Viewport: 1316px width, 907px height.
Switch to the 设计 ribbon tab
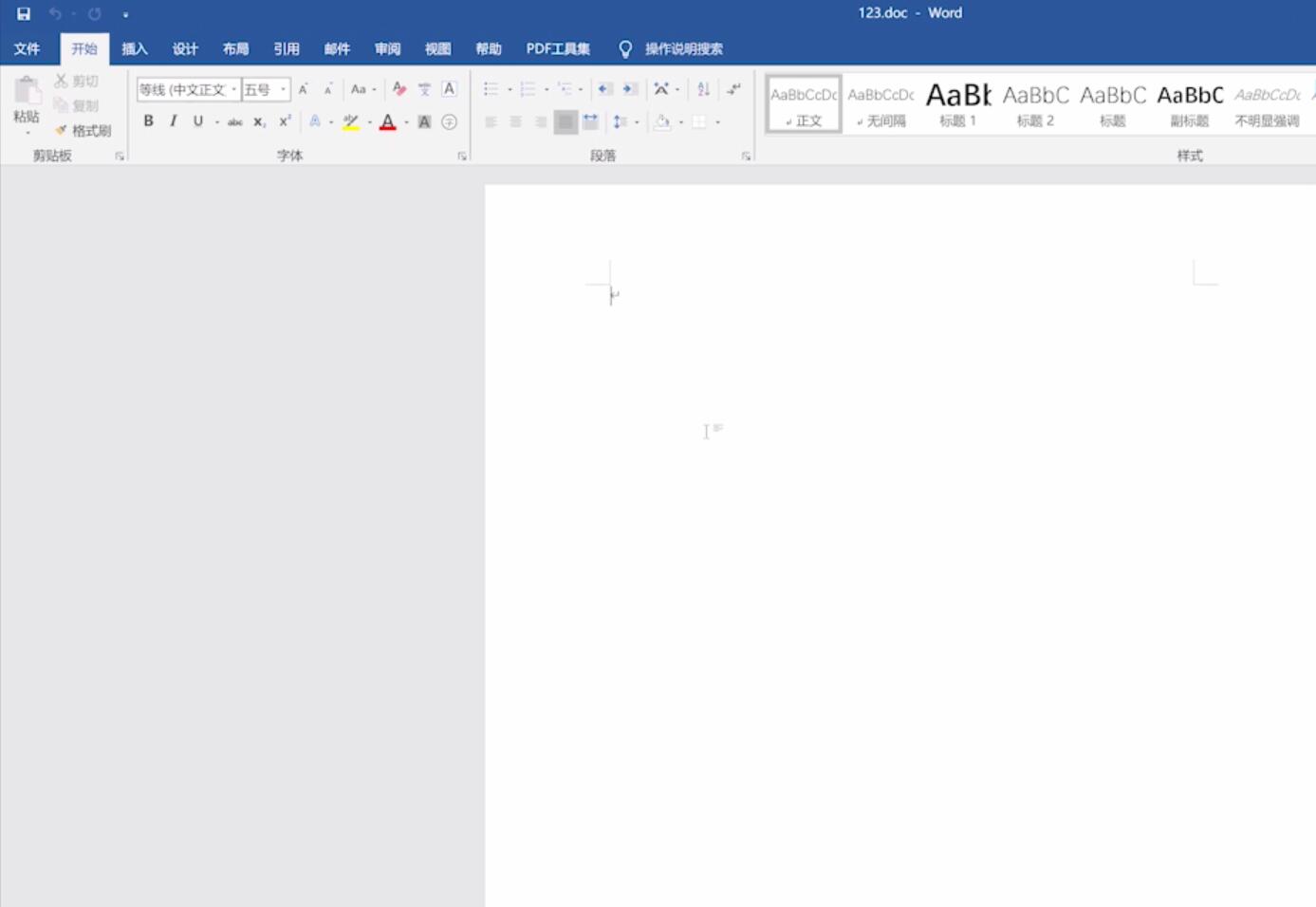[185, 48]
